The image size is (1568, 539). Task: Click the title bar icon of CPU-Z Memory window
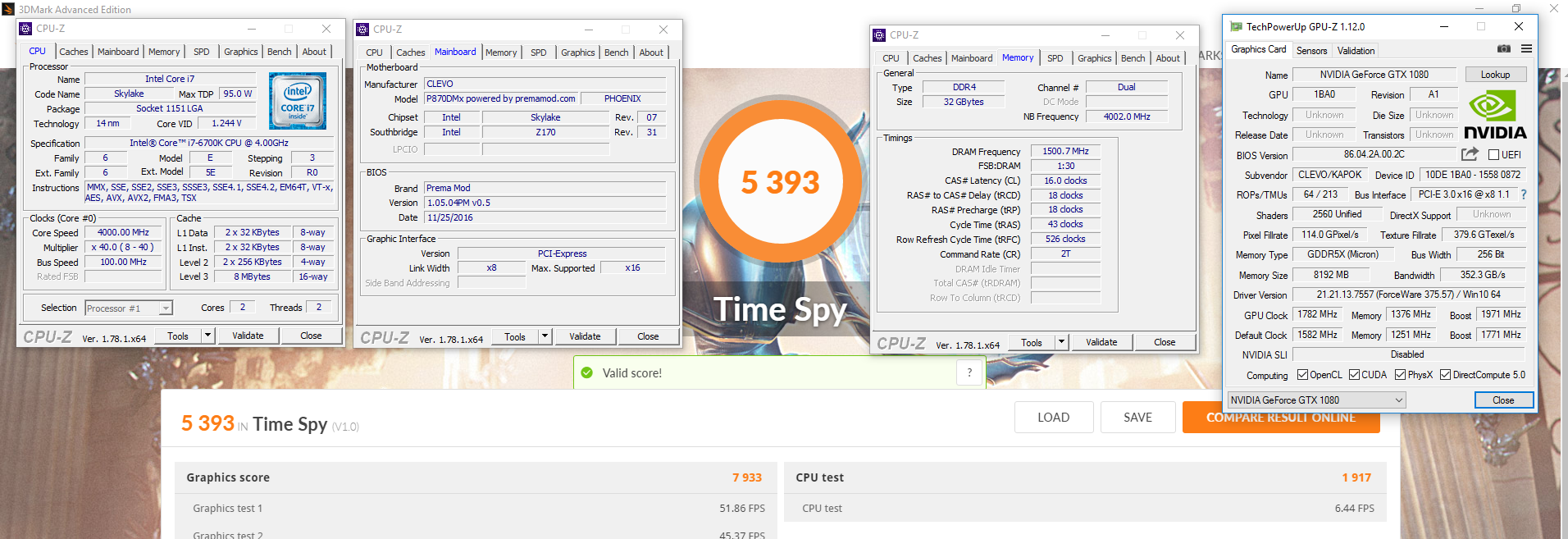879,35
